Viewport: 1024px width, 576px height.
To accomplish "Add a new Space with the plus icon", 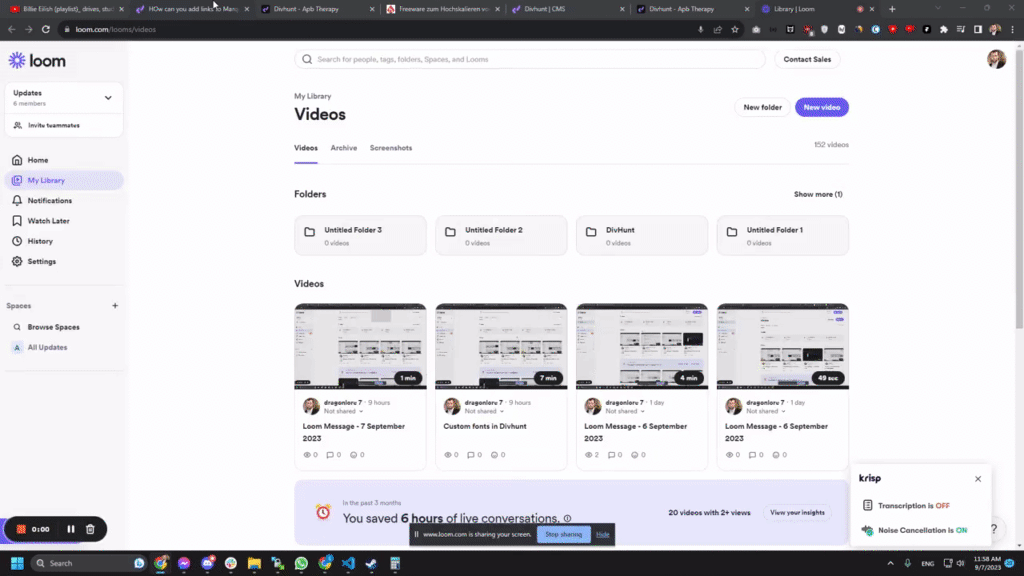I will (115, 306).
